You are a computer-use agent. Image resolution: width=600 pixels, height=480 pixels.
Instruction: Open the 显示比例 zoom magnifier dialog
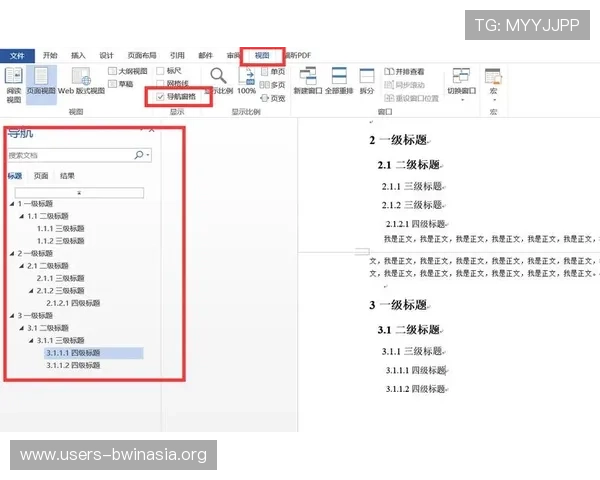218,81
